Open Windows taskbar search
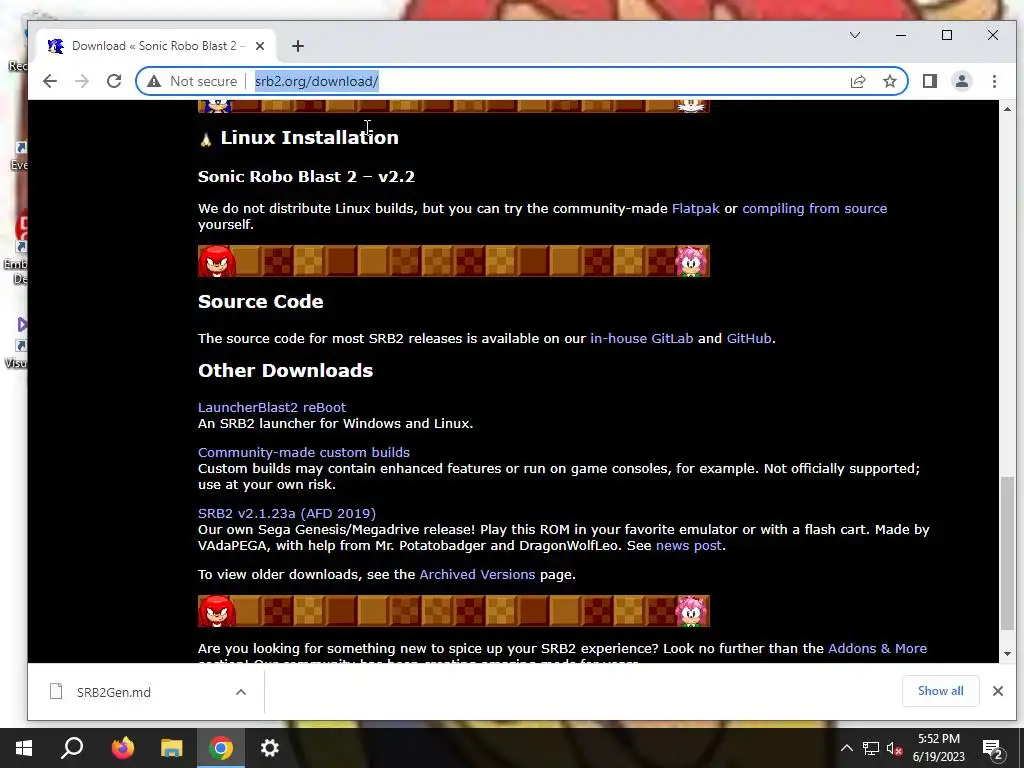Screen dimensions: 1024x768 pos(72,748)
